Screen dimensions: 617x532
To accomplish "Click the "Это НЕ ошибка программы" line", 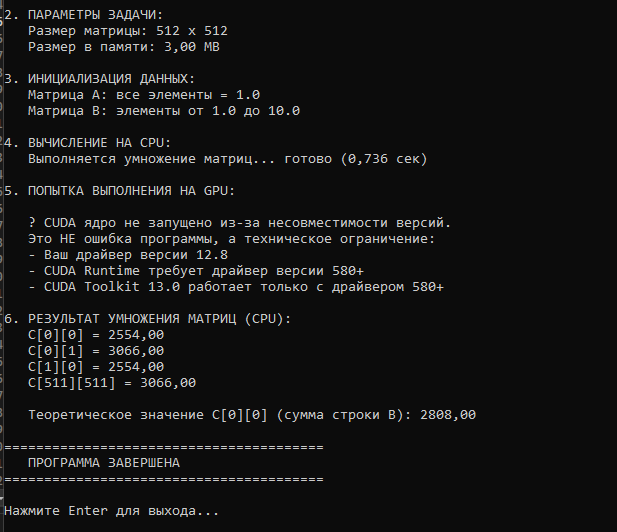I will tap(231, 237).
